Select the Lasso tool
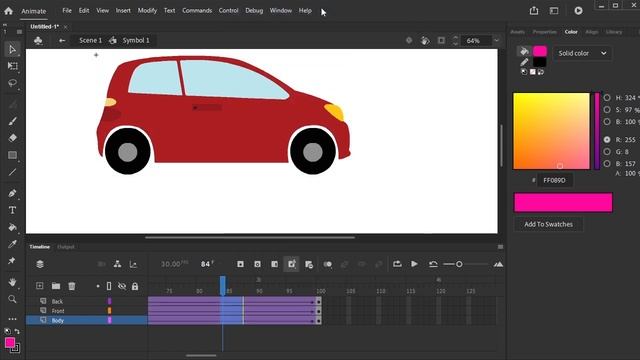 point(12,83)
